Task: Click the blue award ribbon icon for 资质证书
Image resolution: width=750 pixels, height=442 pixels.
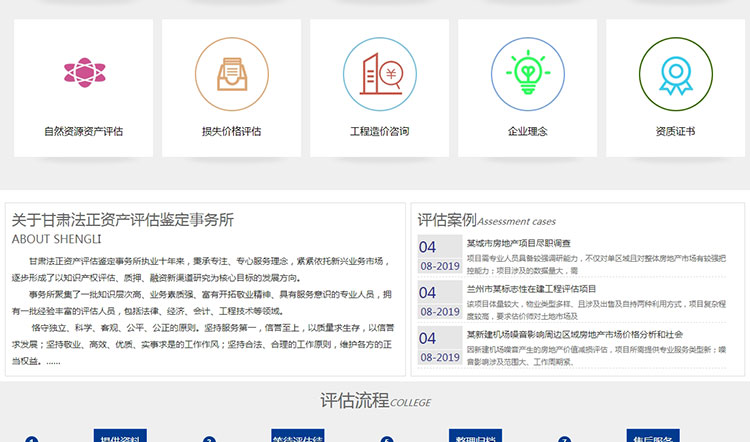Action: point(675,72)
